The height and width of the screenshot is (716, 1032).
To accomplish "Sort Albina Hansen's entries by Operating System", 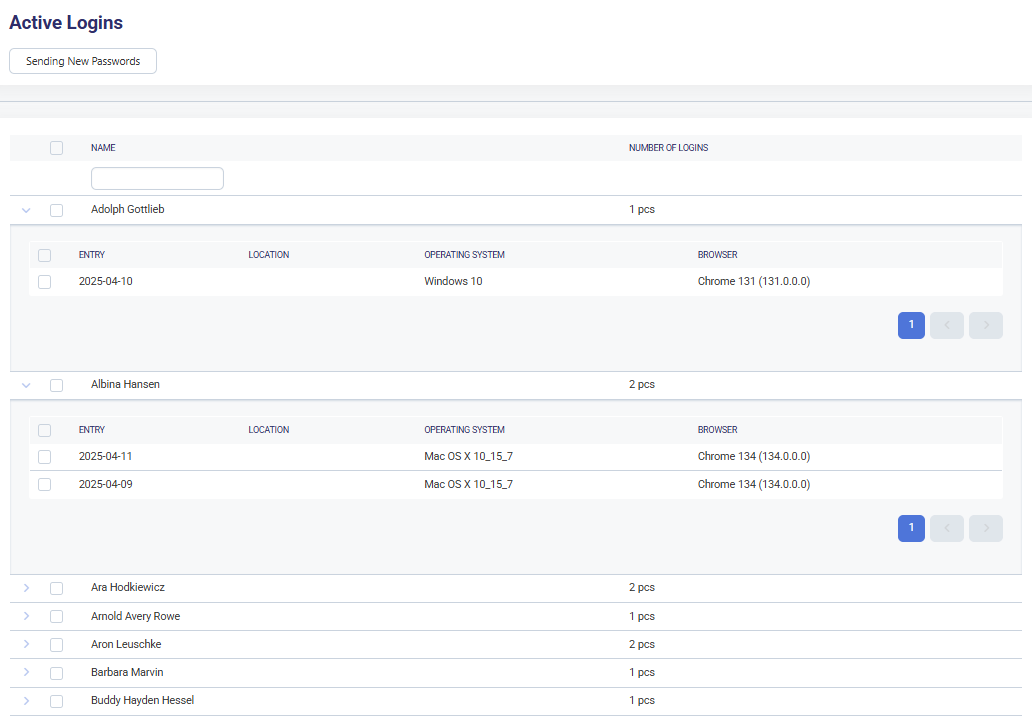I will pos(464,430).
